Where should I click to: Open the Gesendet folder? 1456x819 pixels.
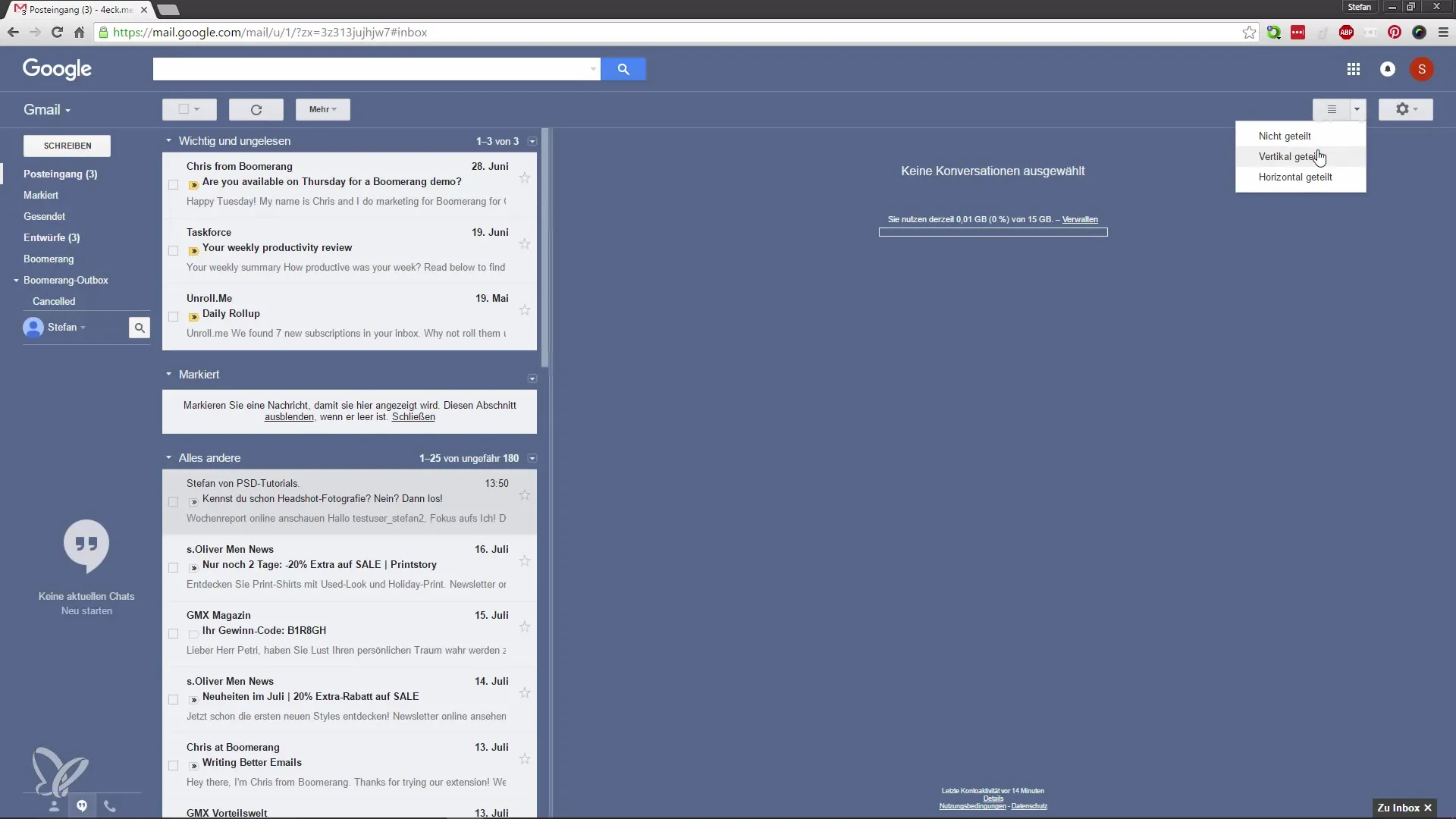click(x=44, y=217)
